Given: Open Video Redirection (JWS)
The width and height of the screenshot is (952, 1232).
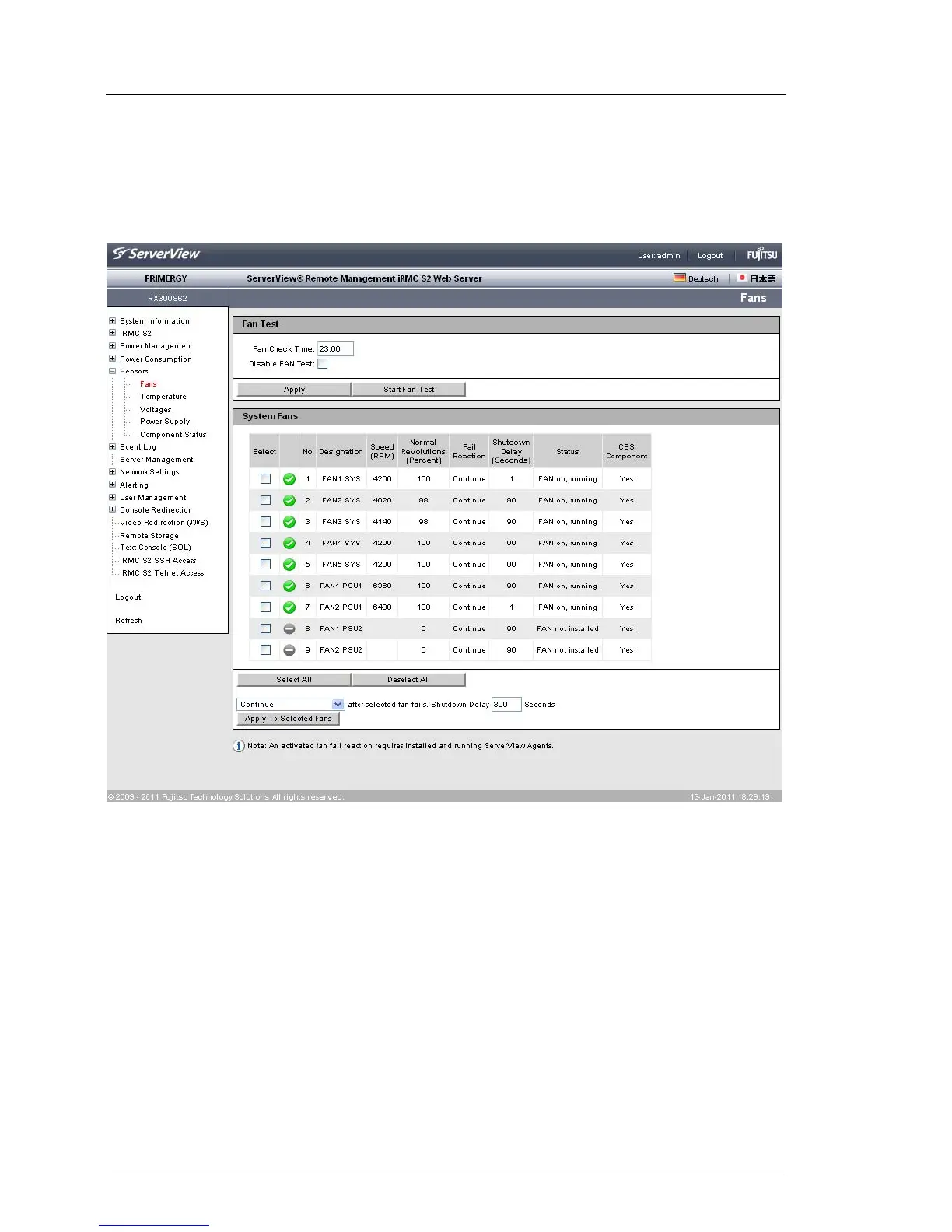Looking at the screenshot, I should pos(164,523).
